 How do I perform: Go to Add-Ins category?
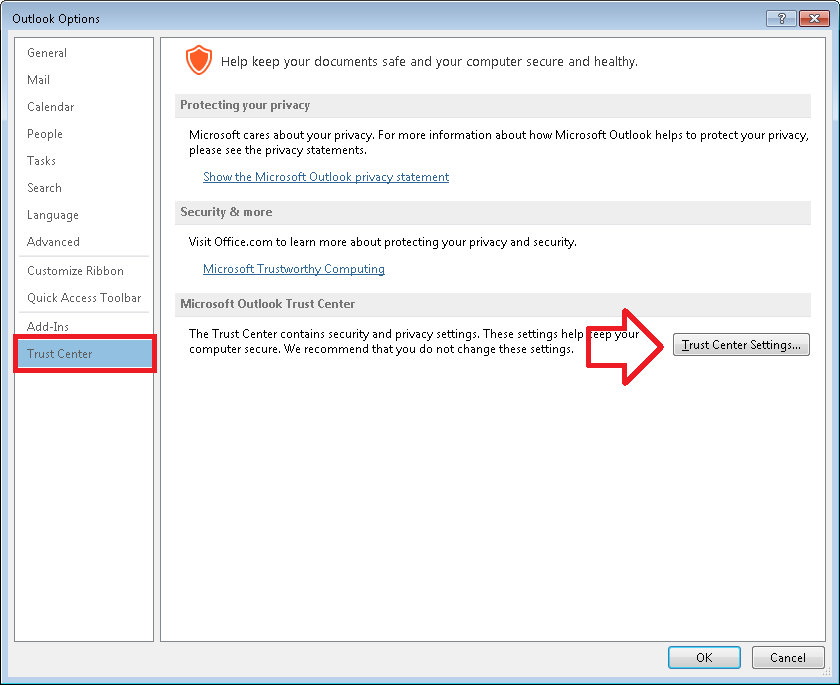(x=84, y=326)
